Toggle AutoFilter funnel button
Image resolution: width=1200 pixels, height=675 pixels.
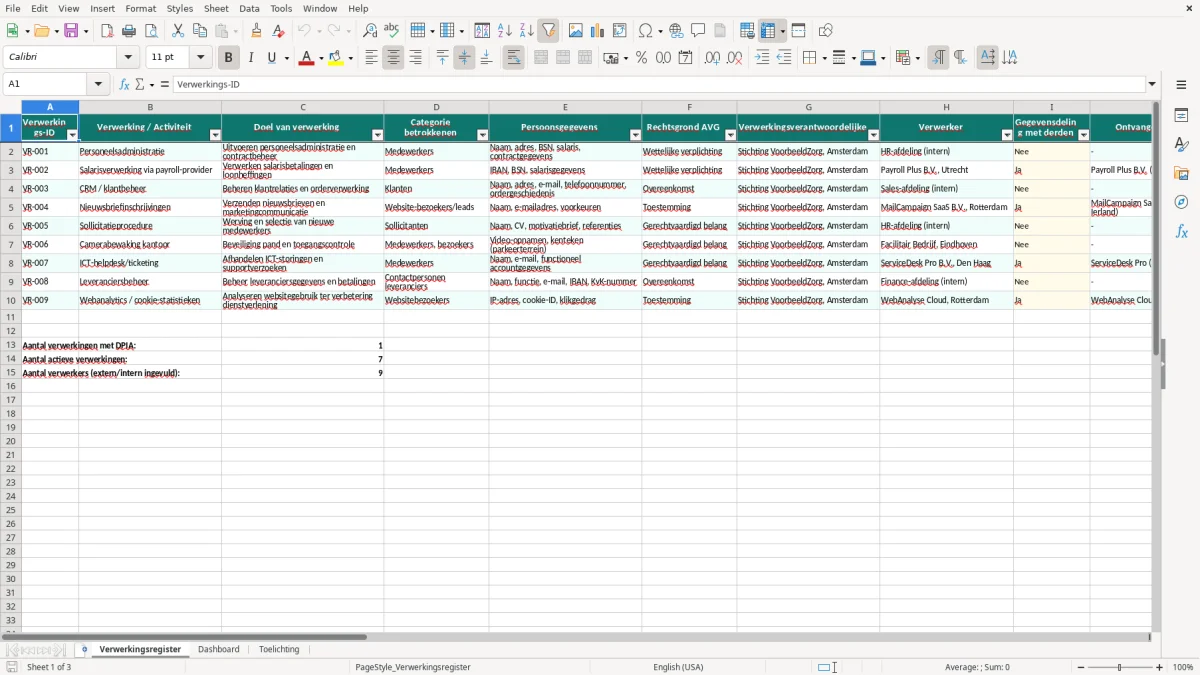click(x=549, y=31)
